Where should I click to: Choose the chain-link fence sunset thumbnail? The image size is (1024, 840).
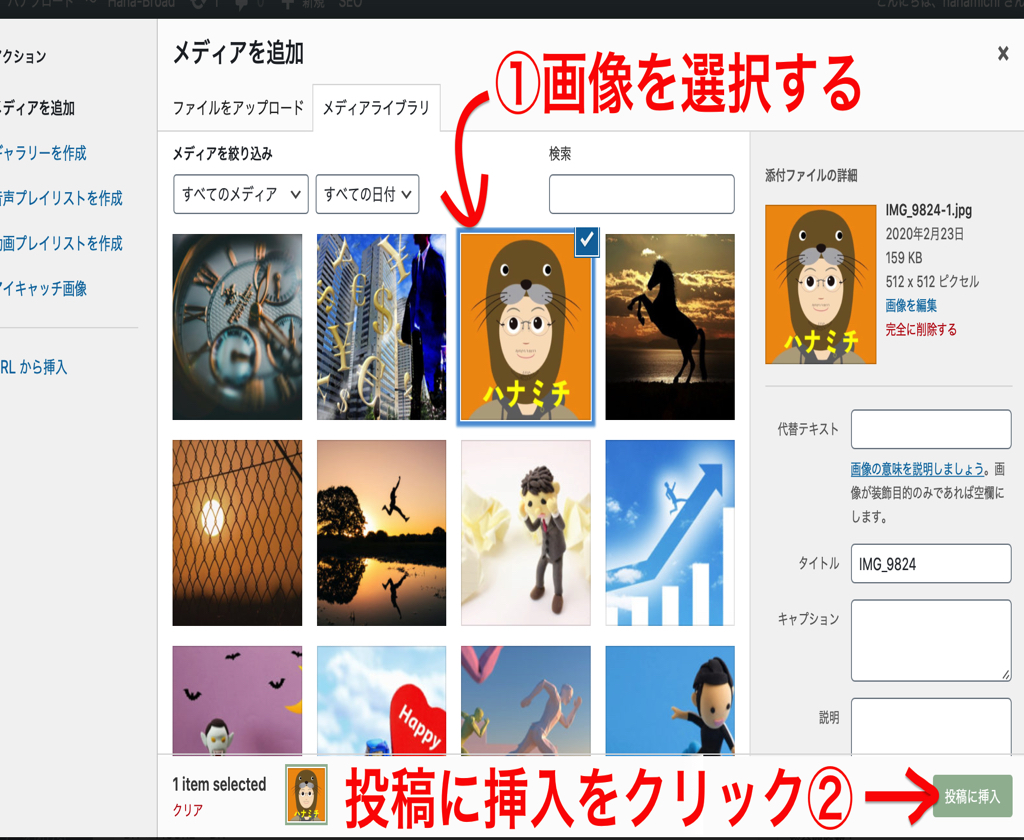237,533
